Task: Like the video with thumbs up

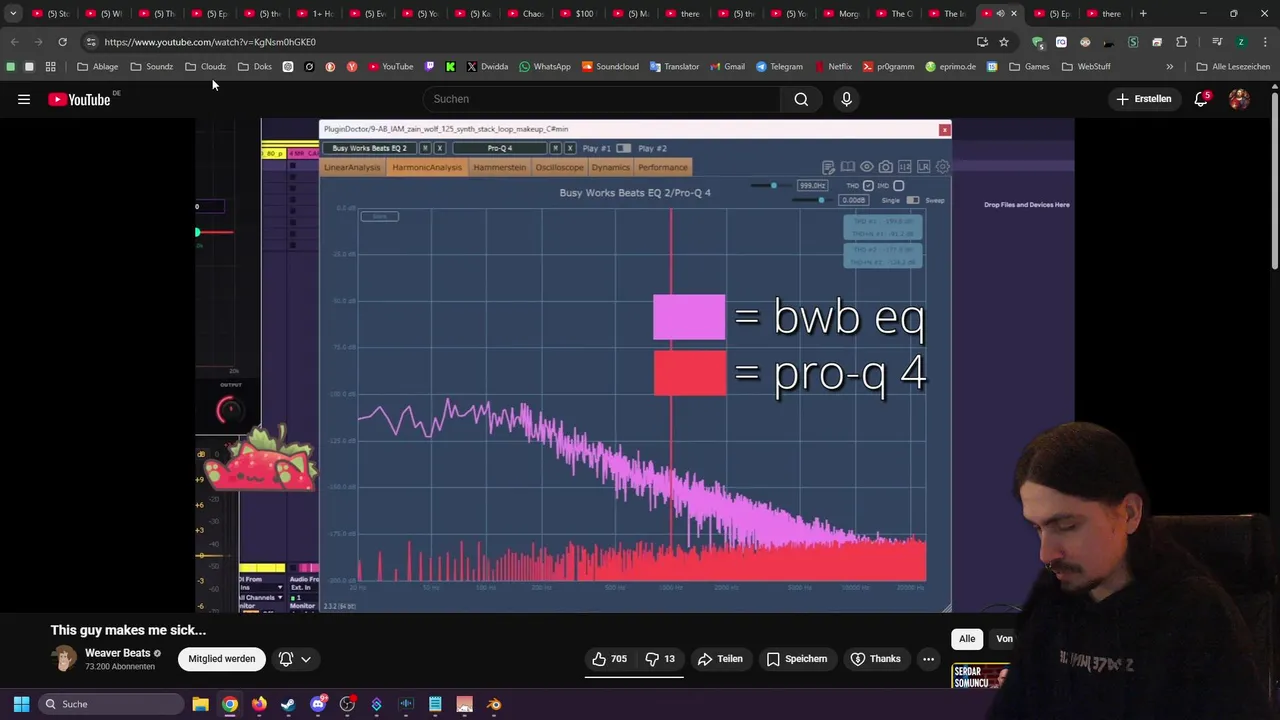Action: [x=609, y=659]
